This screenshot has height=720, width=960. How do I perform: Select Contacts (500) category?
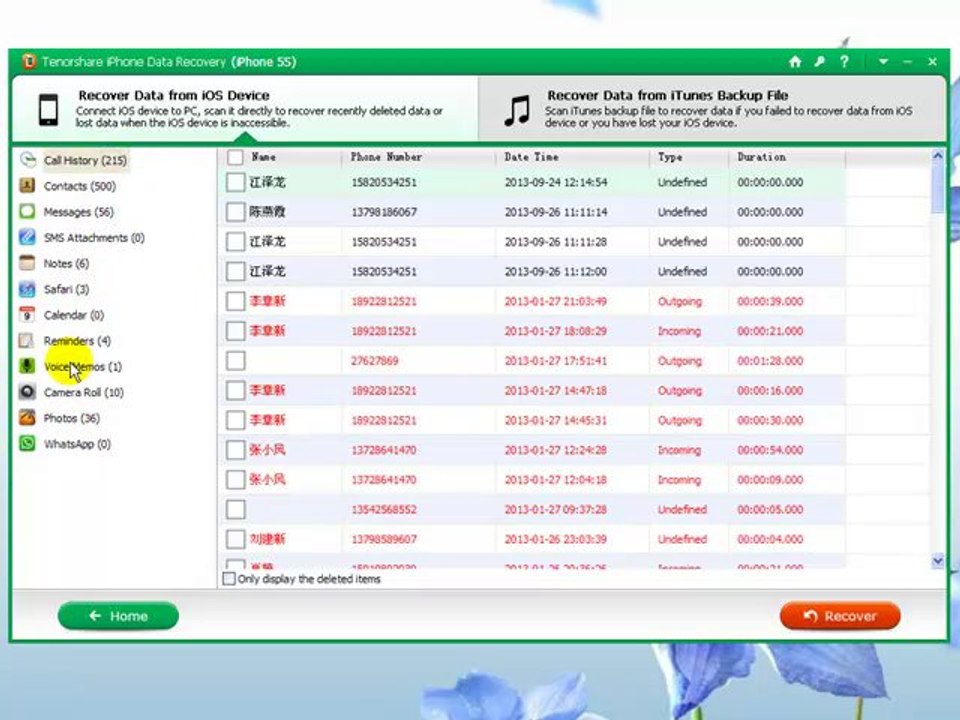pos(80,186)
